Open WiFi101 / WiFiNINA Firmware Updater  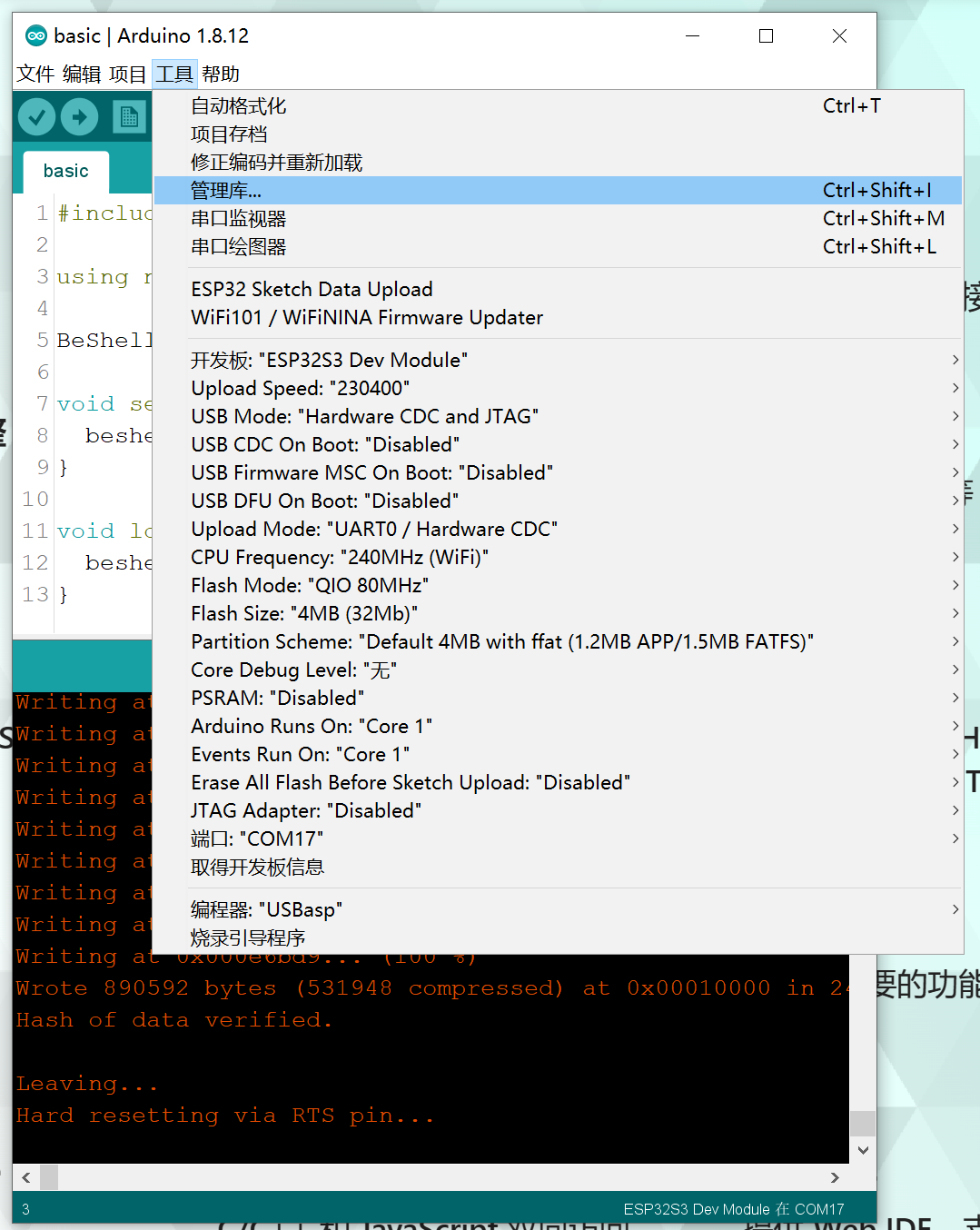[558, 317]
